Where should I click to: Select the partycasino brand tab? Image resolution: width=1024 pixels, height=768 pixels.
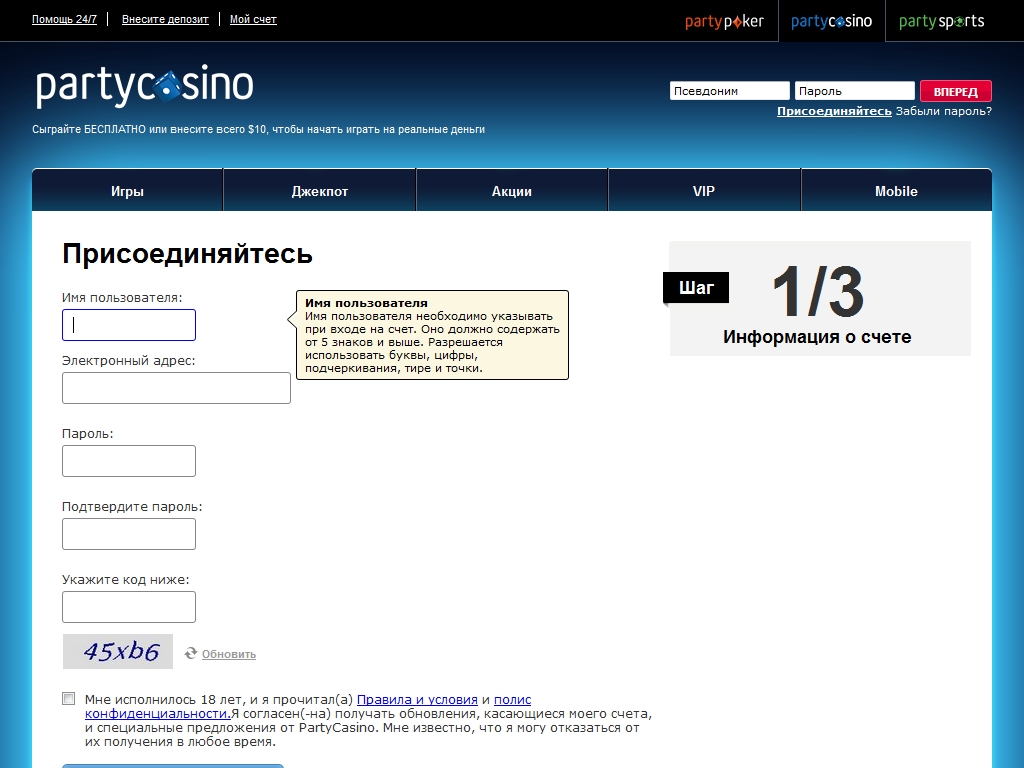[831, 21]
